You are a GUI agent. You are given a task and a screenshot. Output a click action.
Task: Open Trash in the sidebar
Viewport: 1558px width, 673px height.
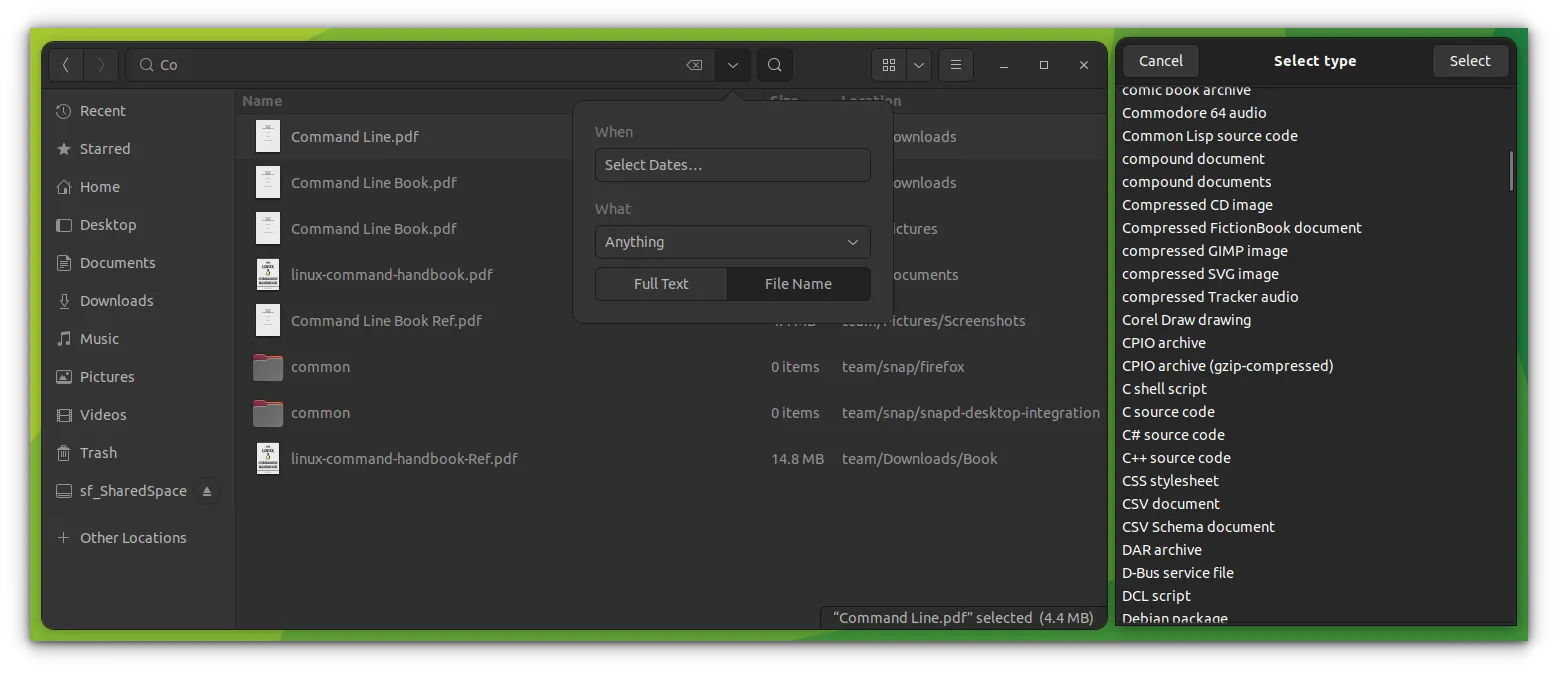[98, 453]
